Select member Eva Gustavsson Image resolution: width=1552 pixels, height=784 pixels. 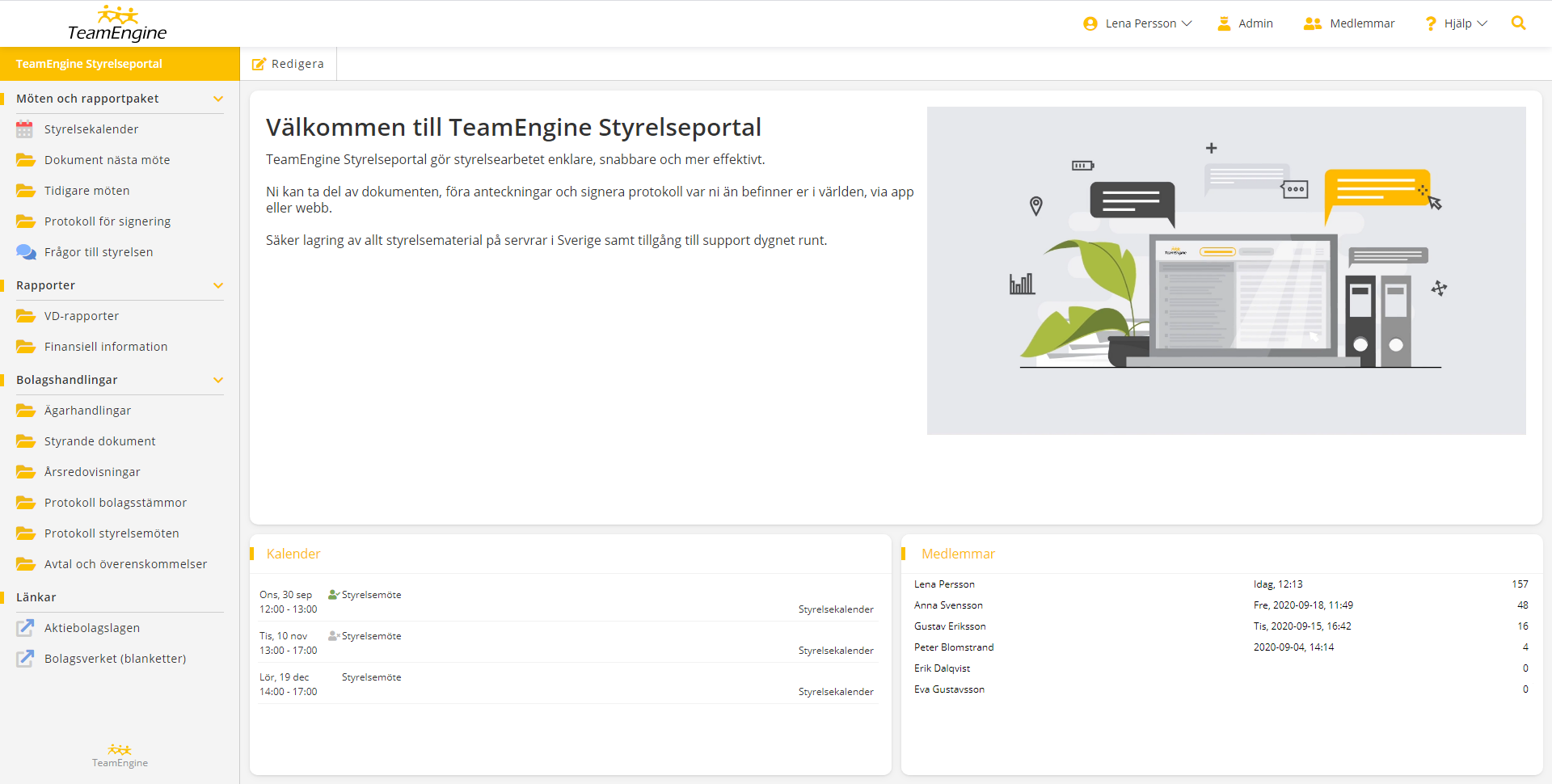(949, 689)
